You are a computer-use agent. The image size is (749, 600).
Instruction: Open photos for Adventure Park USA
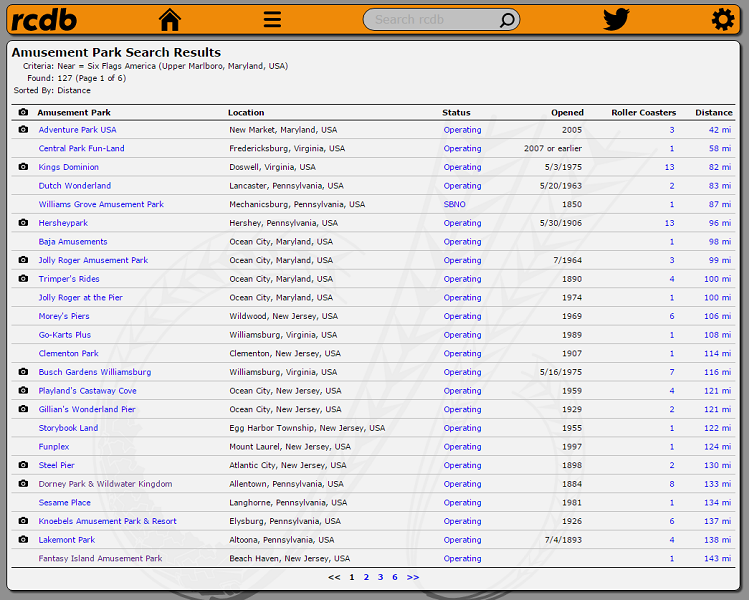coord(23,129)
